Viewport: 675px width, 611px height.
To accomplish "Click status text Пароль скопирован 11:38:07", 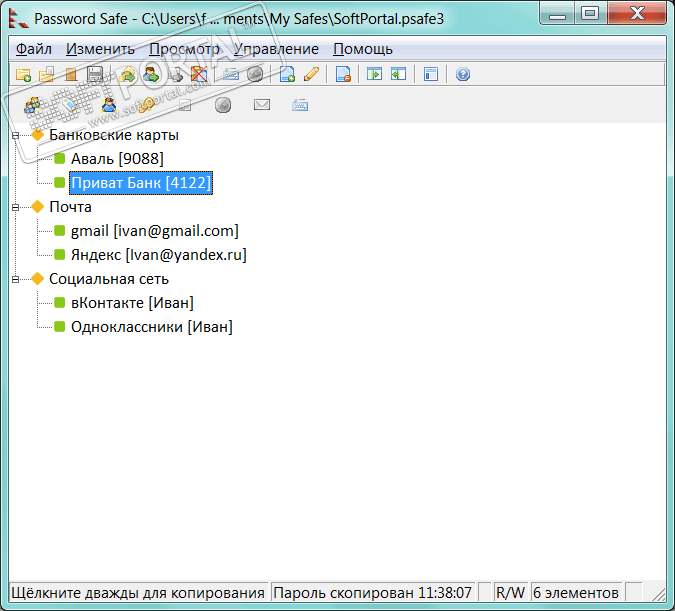I will (x=373, y=593).
